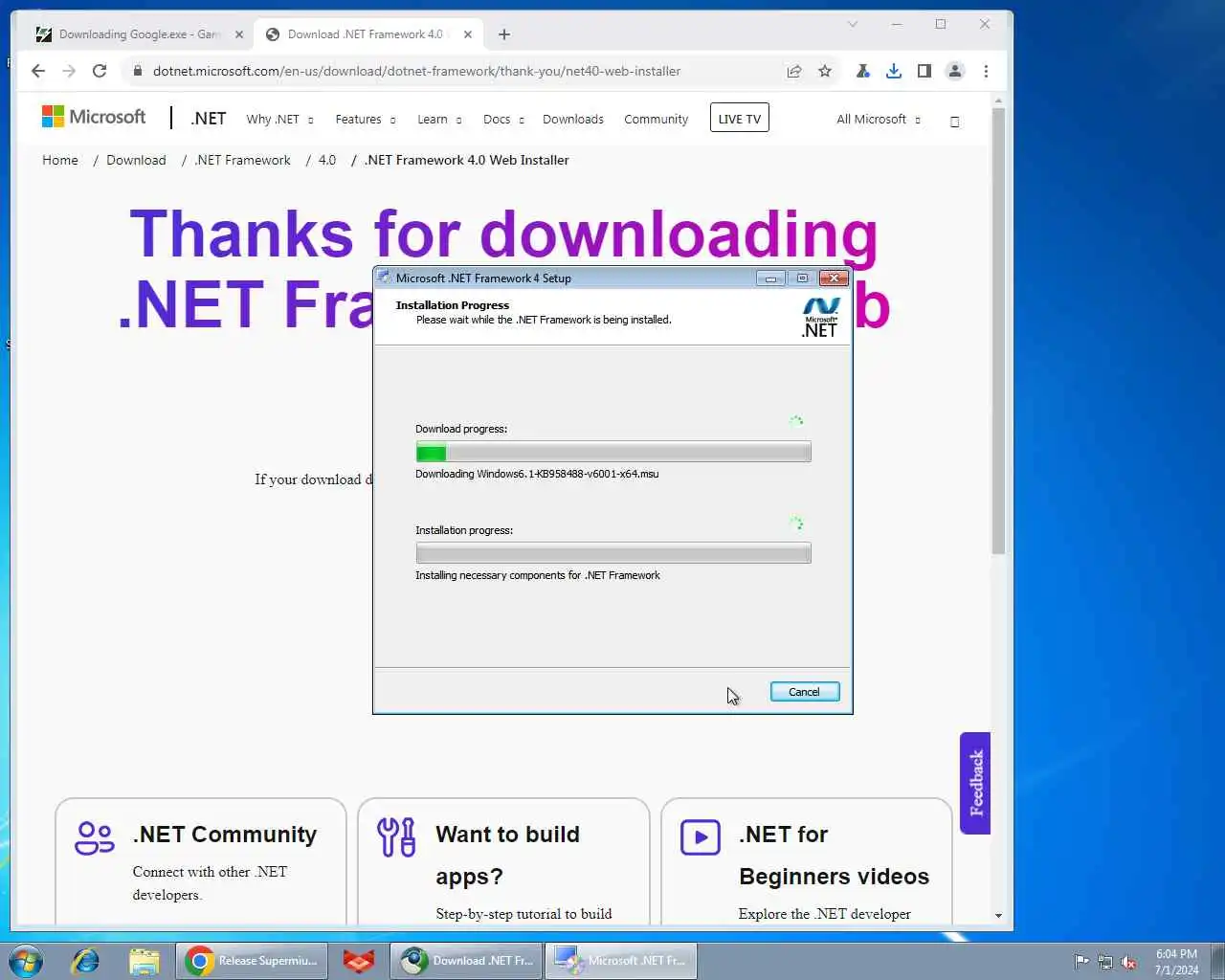The width and height of the screenshot is (1225, 980).
Task: Open Community nav item
Action: tap(657, 120)
